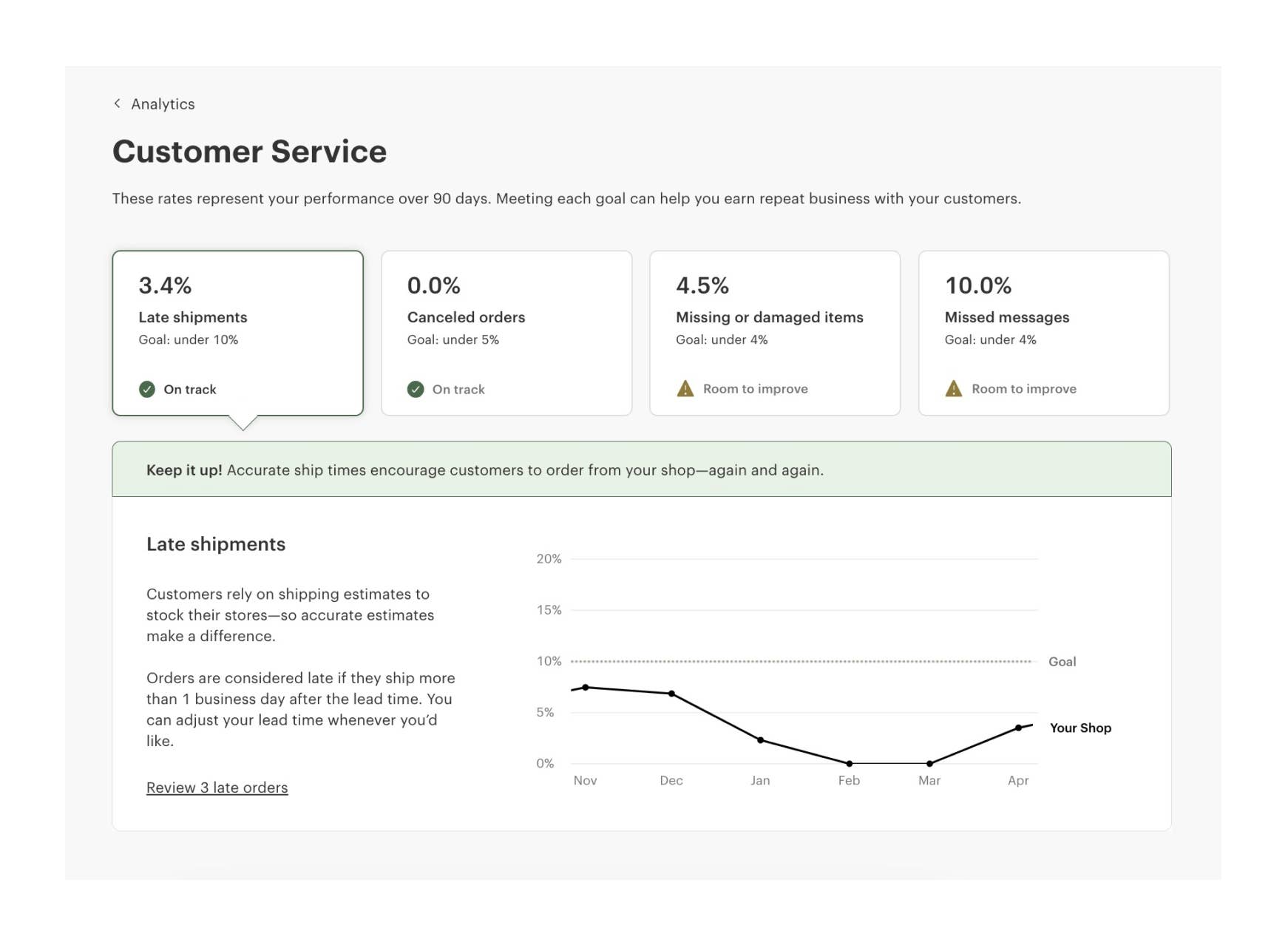Click the Your Shop line label
The width and height of the screenshot is (1288, 945).
point(1080,728)
